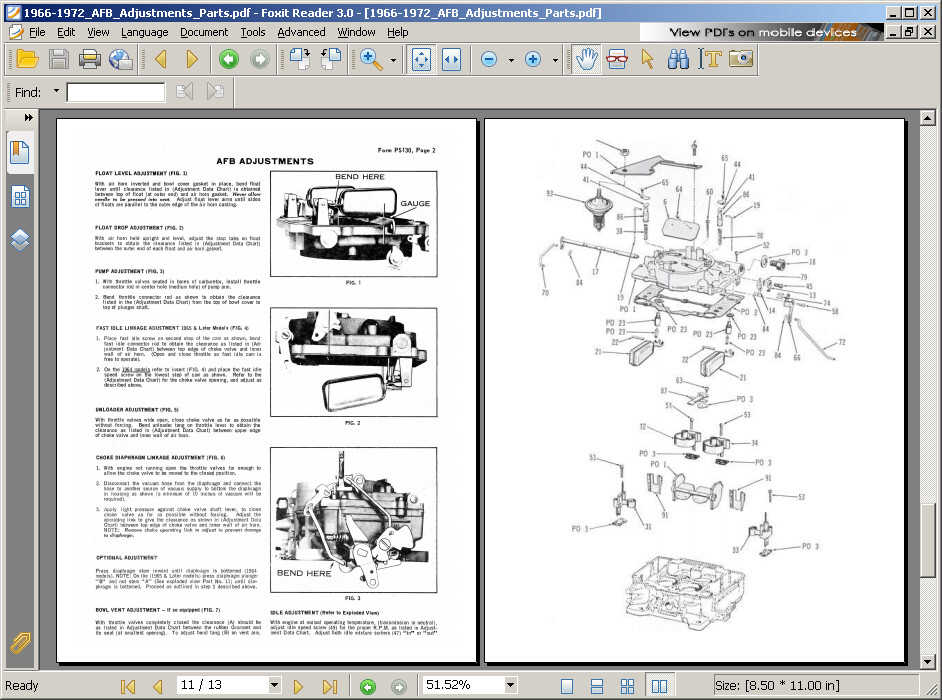The width and height of the screenshot is (942, 700).
Task: Switch to facing pages layout
Action: (659, 686)
